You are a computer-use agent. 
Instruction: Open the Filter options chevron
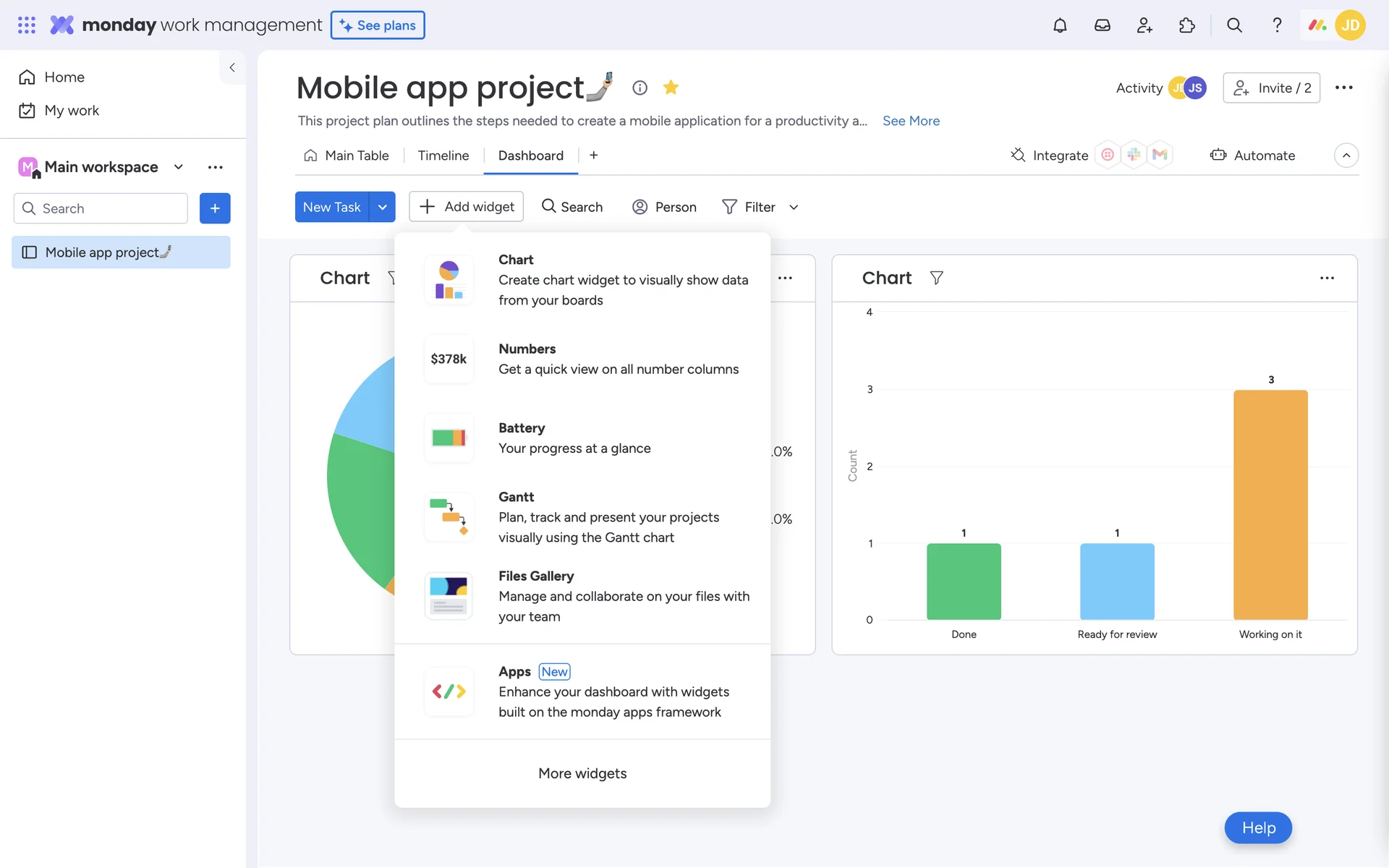pyautogui.click(x=794, y=207)
